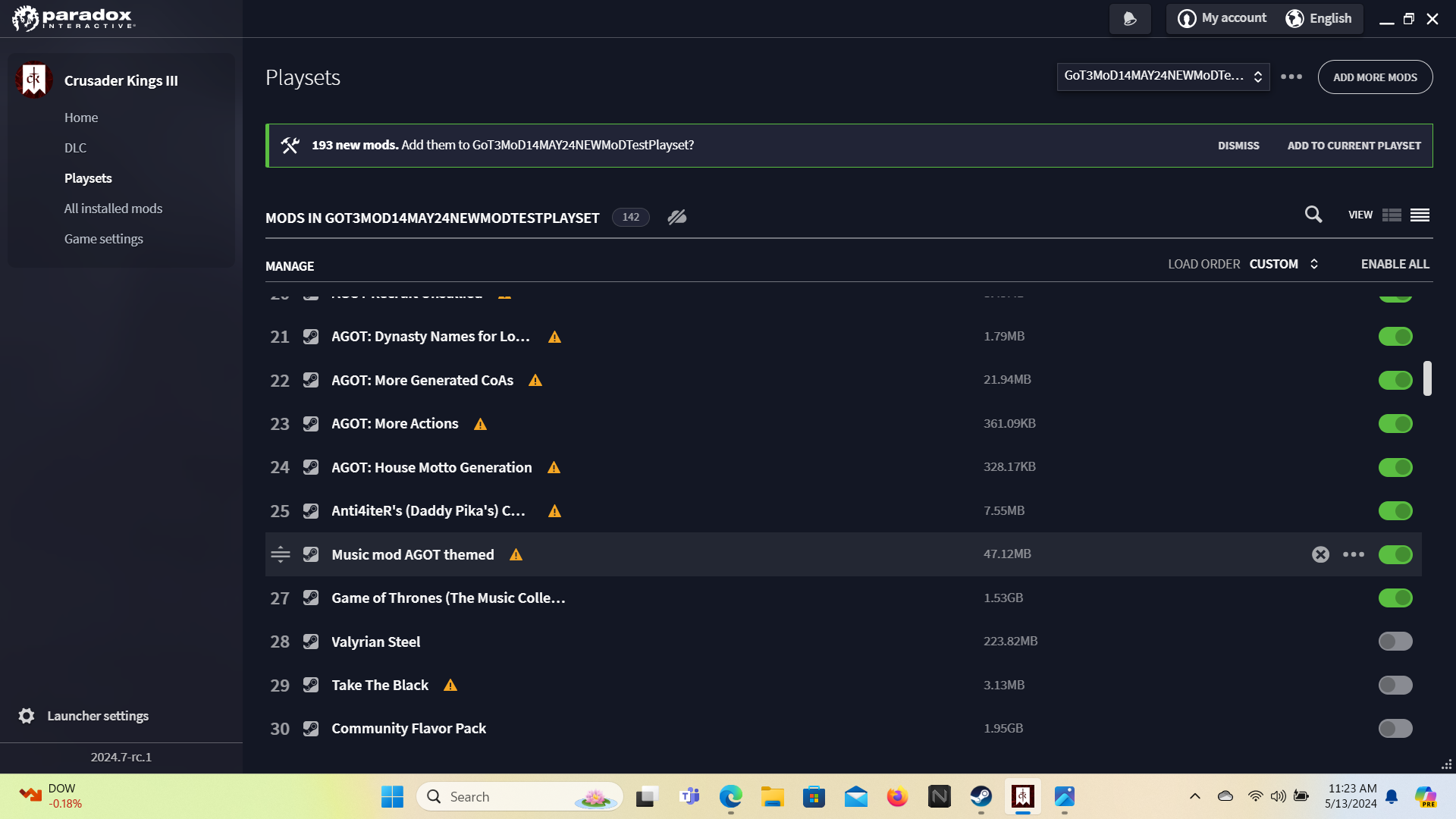
Task: Open the English language selector
Action: click(x=1319, y=18)
